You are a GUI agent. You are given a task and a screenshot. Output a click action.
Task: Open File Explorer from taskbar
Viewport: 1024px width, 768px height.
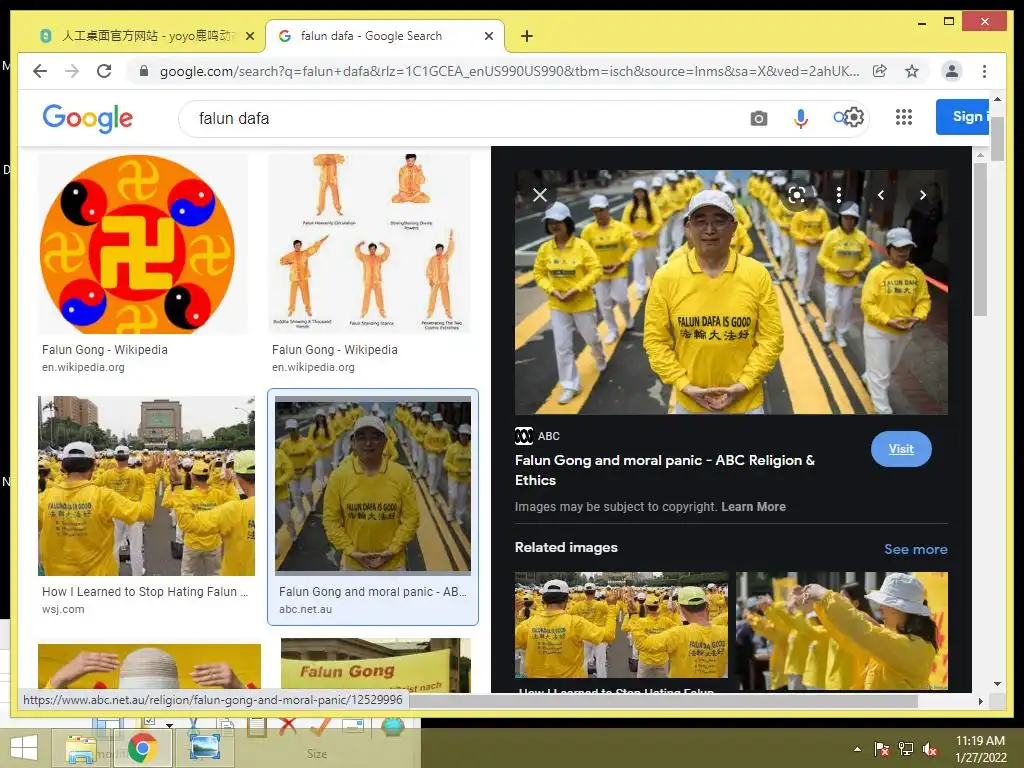click(81, 748)
